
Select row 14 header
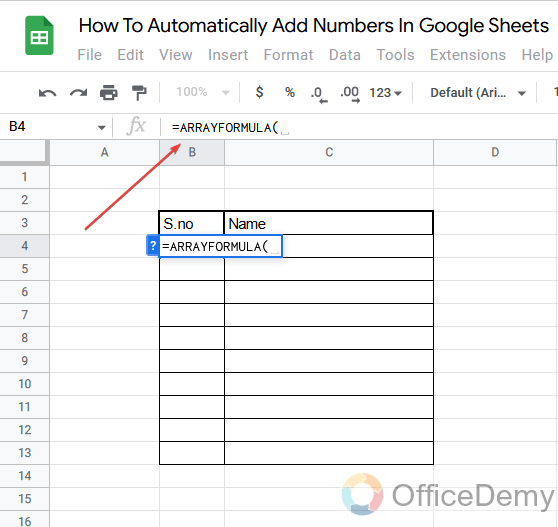(24, 476)
